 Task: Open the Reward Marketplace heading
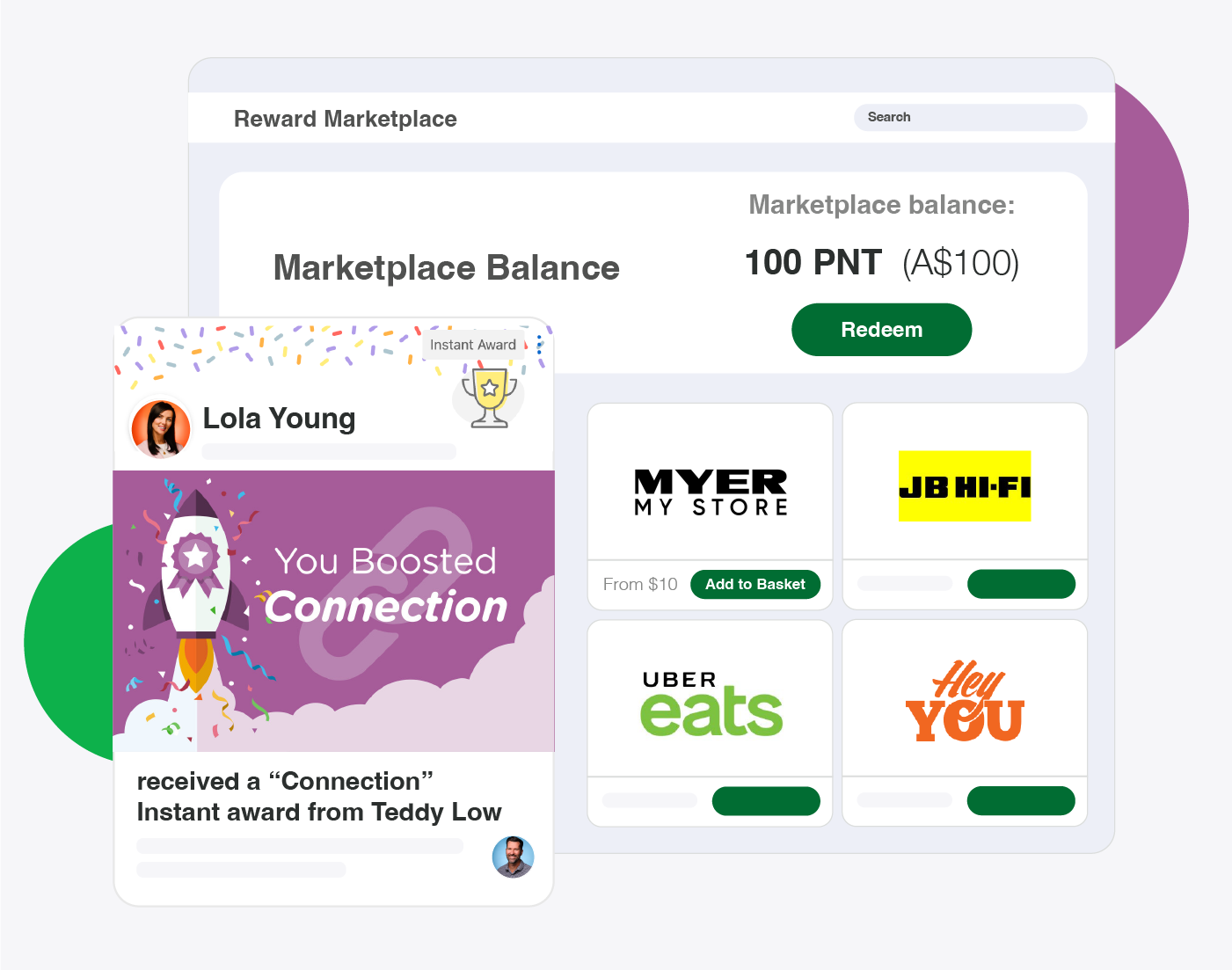pos(346,119)
